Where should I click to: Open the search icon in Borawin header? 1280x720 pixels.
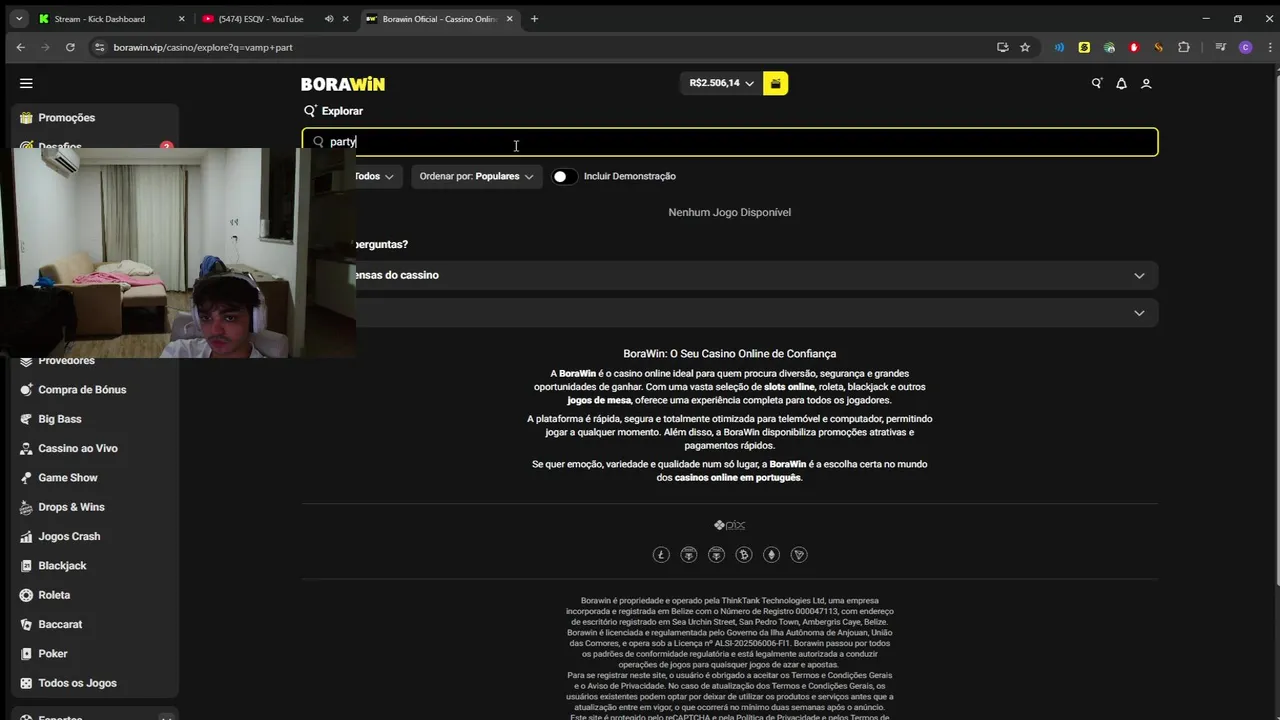[1097, 84]
